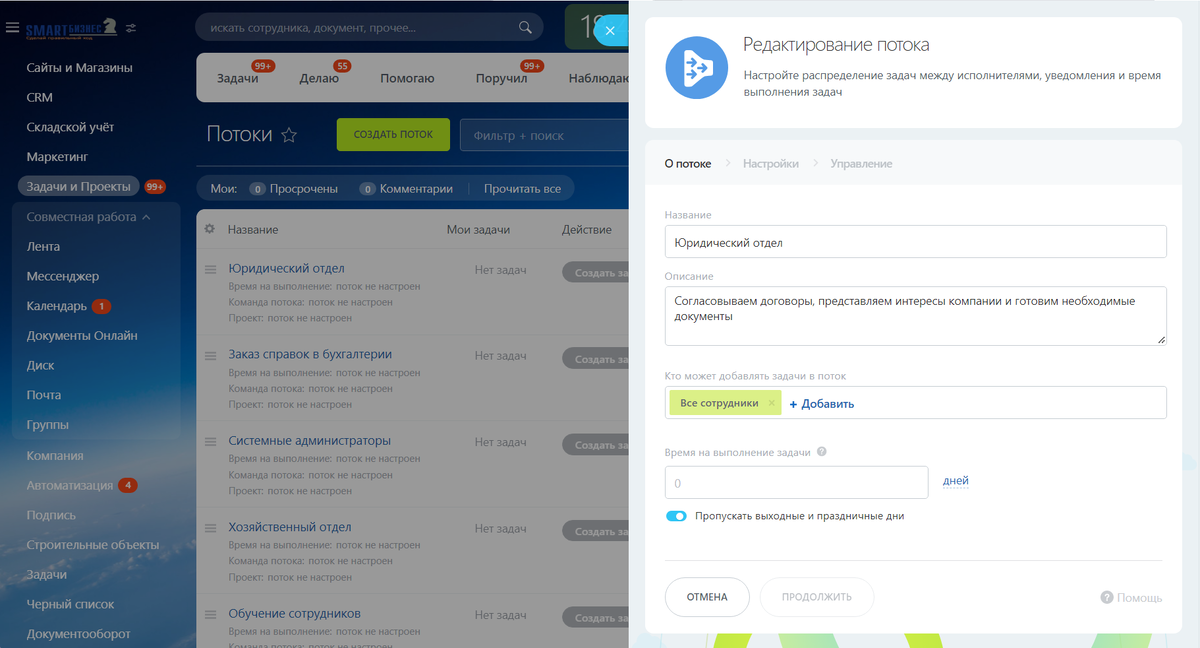Image resolution: width=1200 pixels, height=648 pixels.
Task: Click the hamburger menu icon at top left
Action: click(x=12, y=28)
